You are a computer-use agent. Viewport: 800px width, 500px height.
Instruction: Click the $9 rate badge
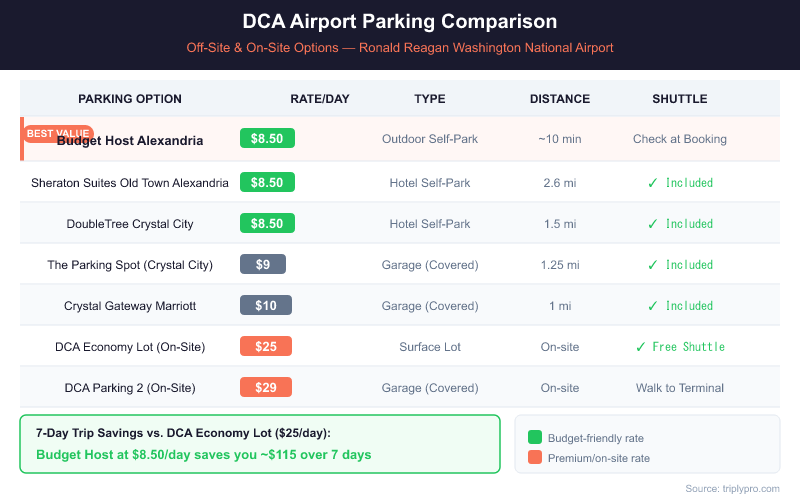263,265
